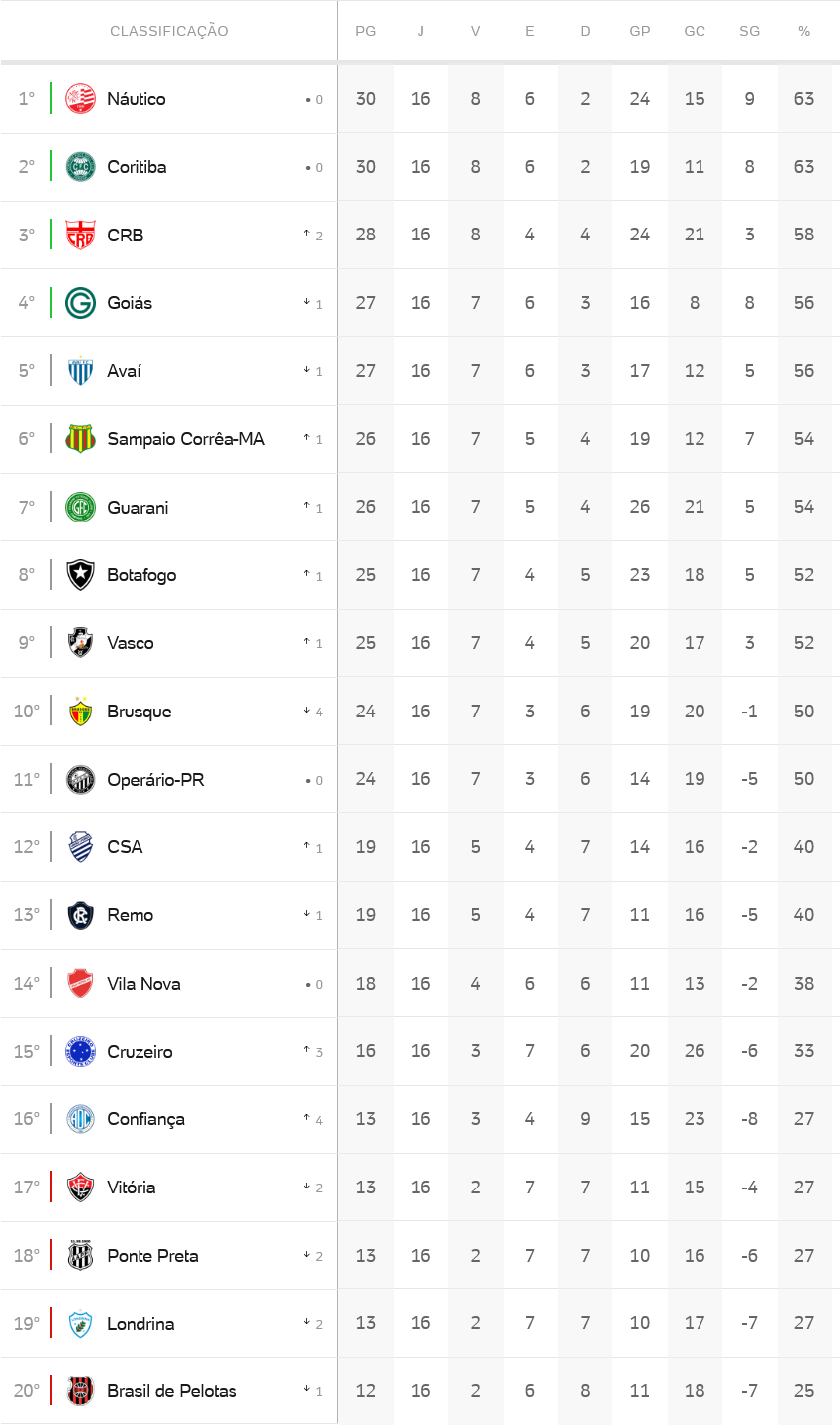Select the Cruzeiro blue badge
This screenshot has height=1425, width=840.
pyautogui.click(x=80, y=1051)
